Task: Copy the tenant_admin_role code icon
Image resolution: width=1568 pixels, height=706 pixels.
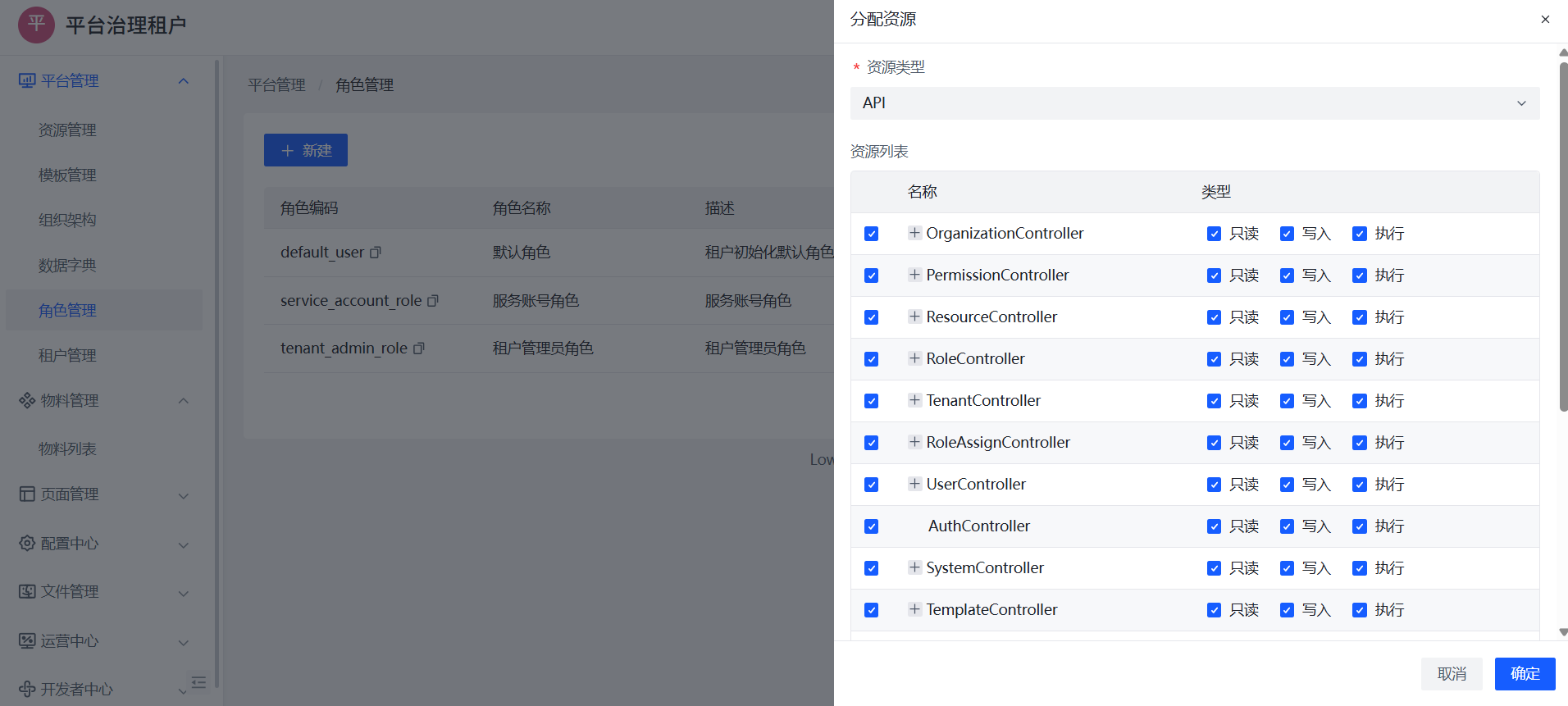Action: [419, 348]
